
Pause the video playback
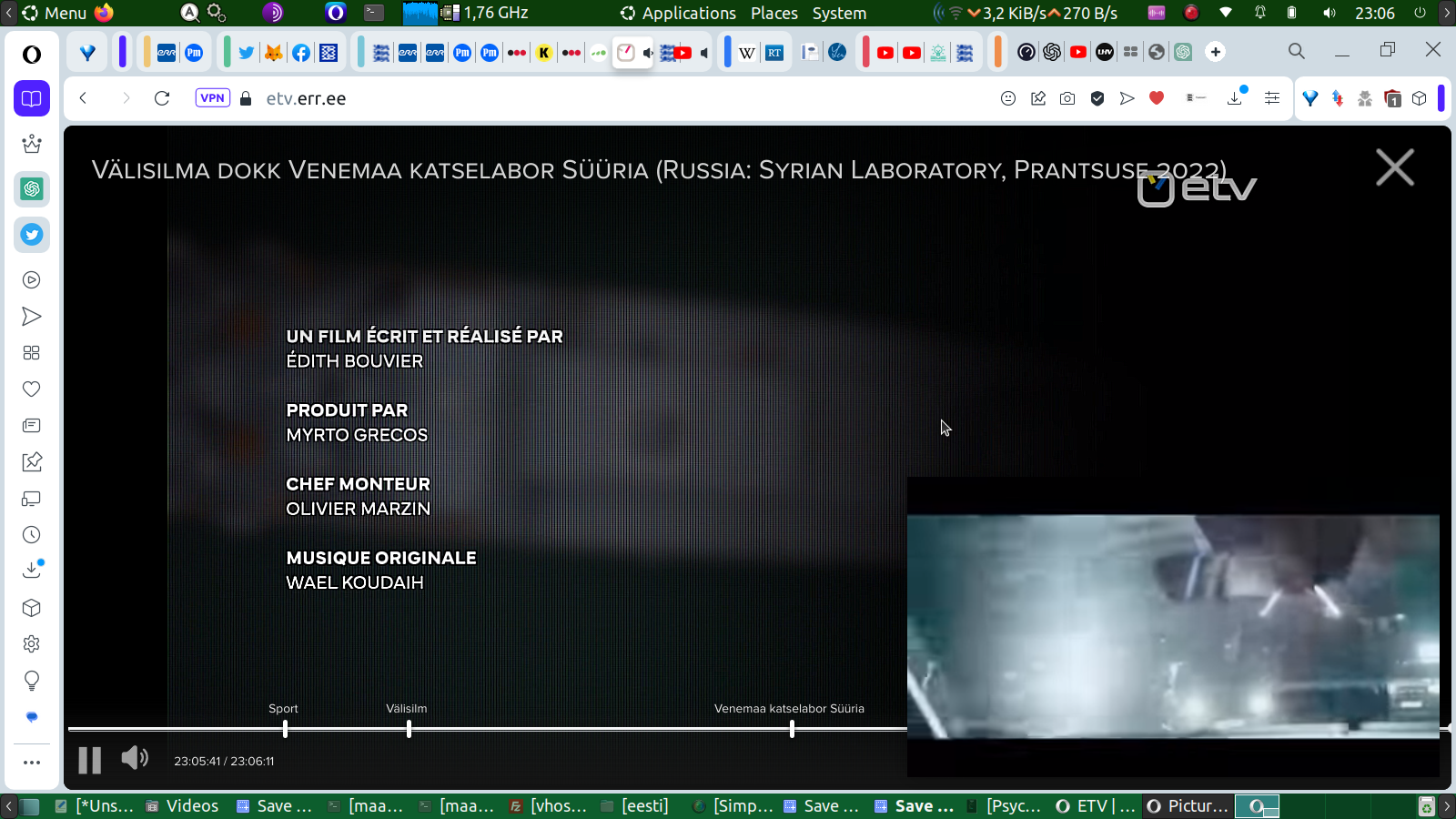coord(89,760)
